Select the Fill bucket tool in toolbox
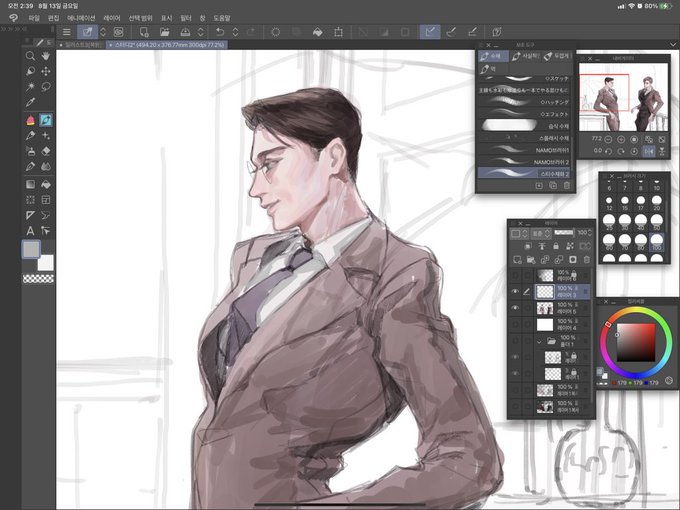 click(46, 184)
